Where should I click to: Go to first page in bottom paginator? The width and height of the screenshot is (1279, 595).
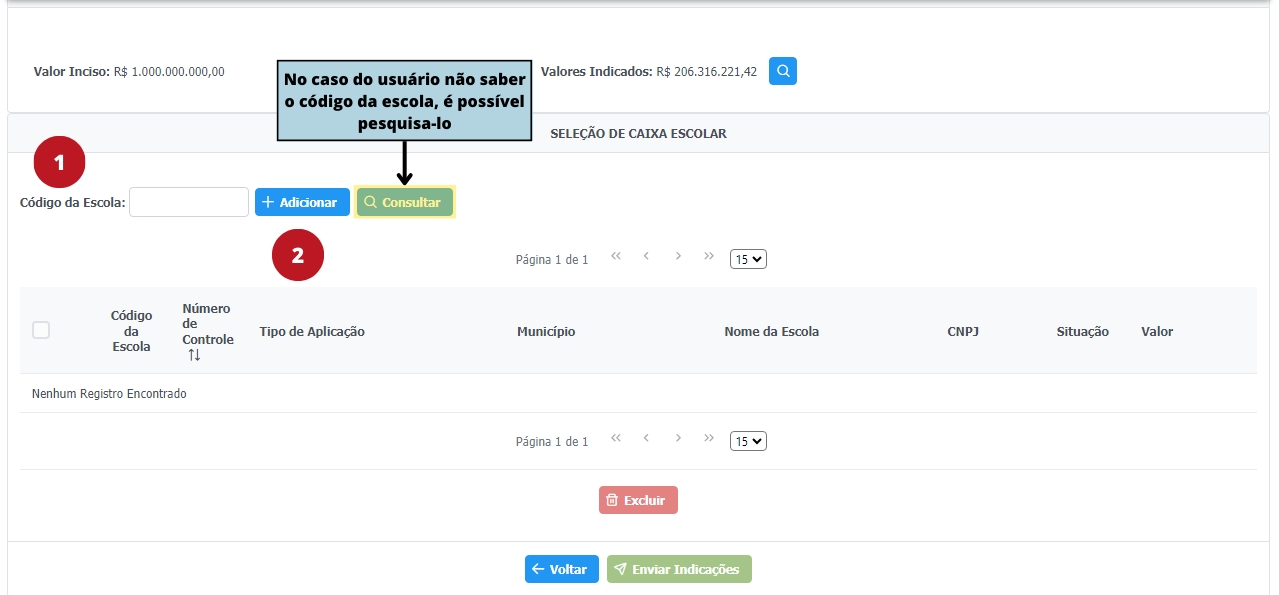616,438
